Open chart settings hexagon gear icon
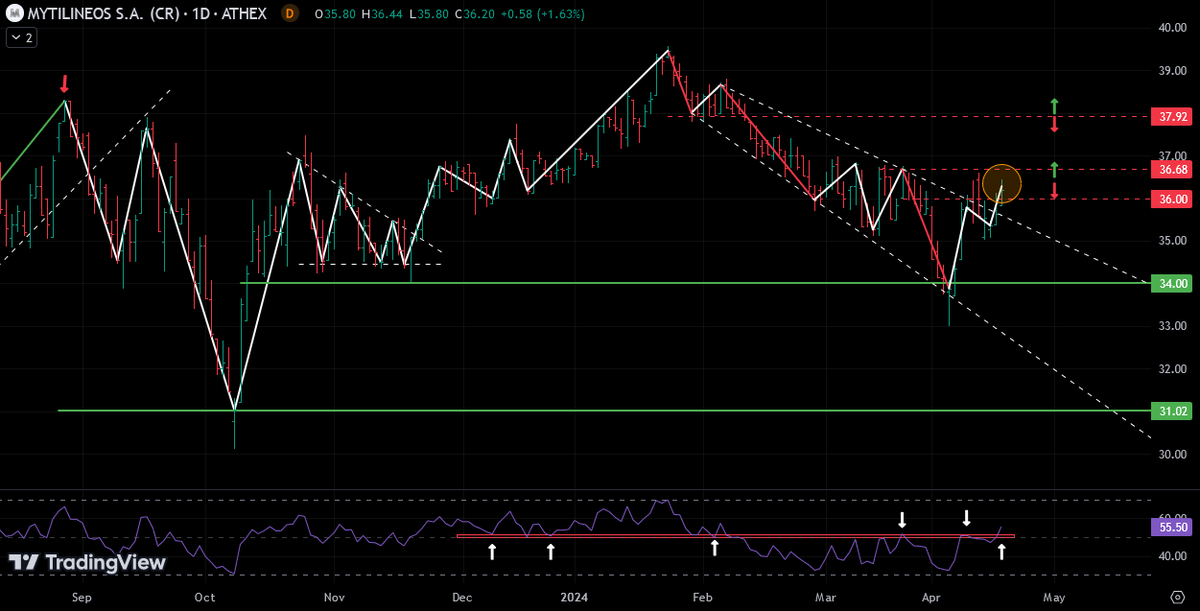This screenshot has width=1200, height=611. point(1177,597)
